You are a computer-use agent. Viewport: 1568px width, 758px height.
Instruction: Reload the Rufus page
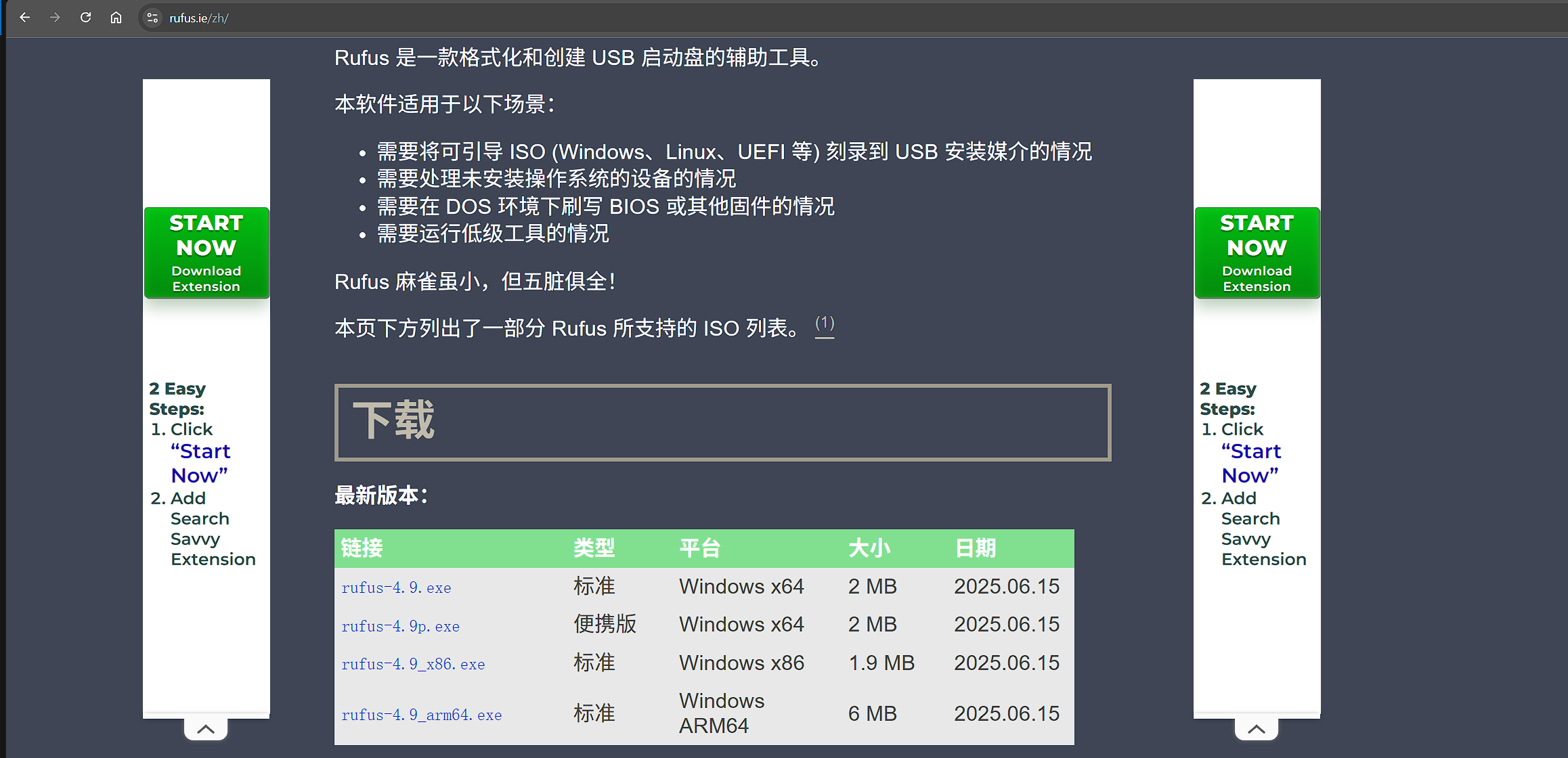pyautogui.click(x=85, y=18)
